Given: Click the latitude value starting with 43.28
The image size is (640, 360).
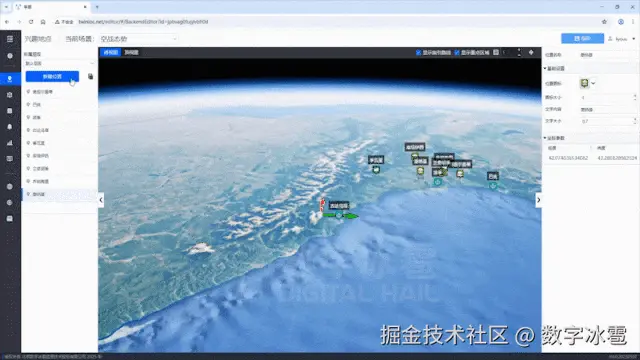Looking at the screenshot, I should click(x=617, y=158).
